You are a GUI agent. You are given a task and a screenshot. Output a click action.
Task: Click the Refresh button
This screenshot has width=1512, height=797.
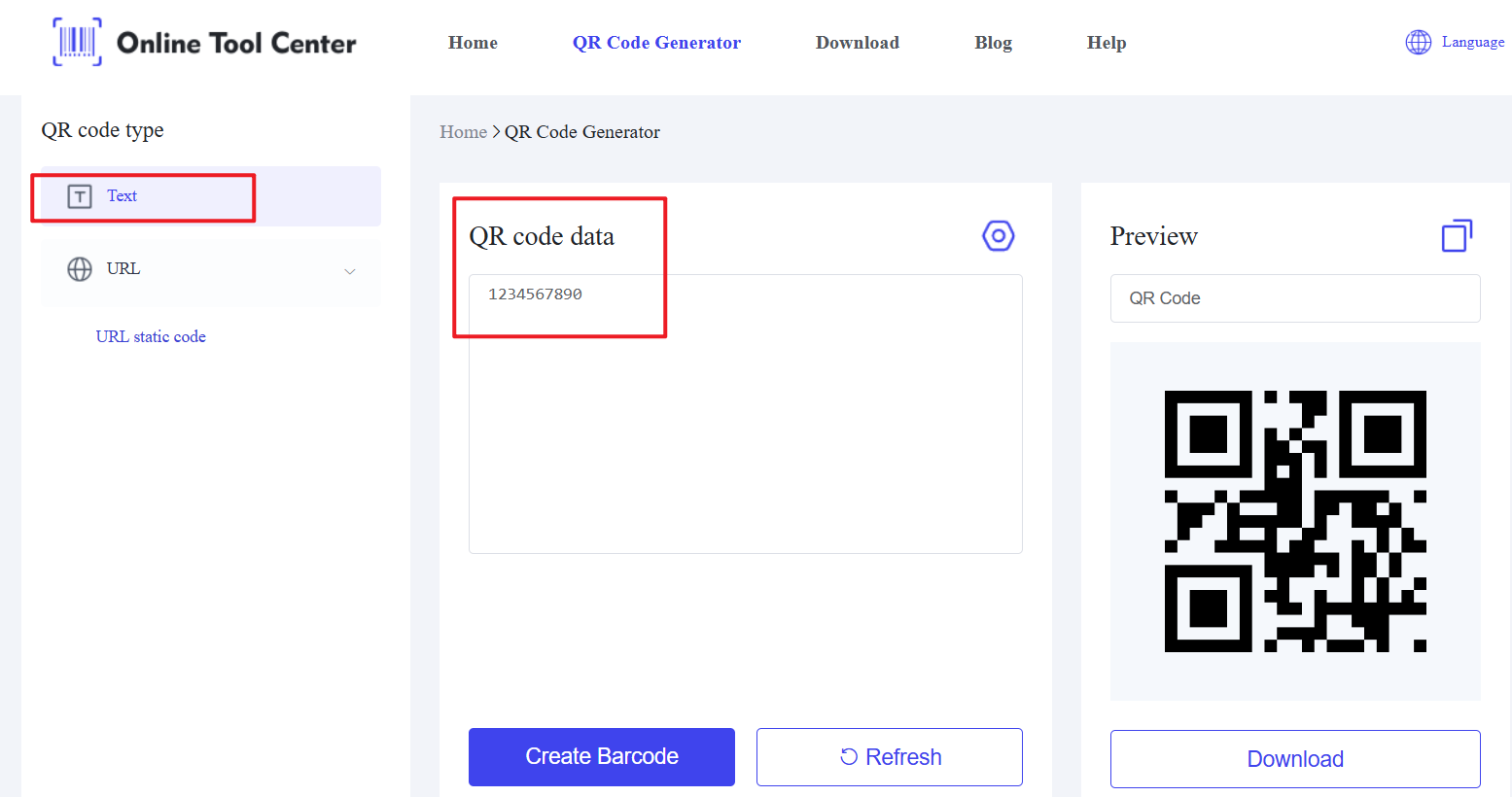coord(889,757)
